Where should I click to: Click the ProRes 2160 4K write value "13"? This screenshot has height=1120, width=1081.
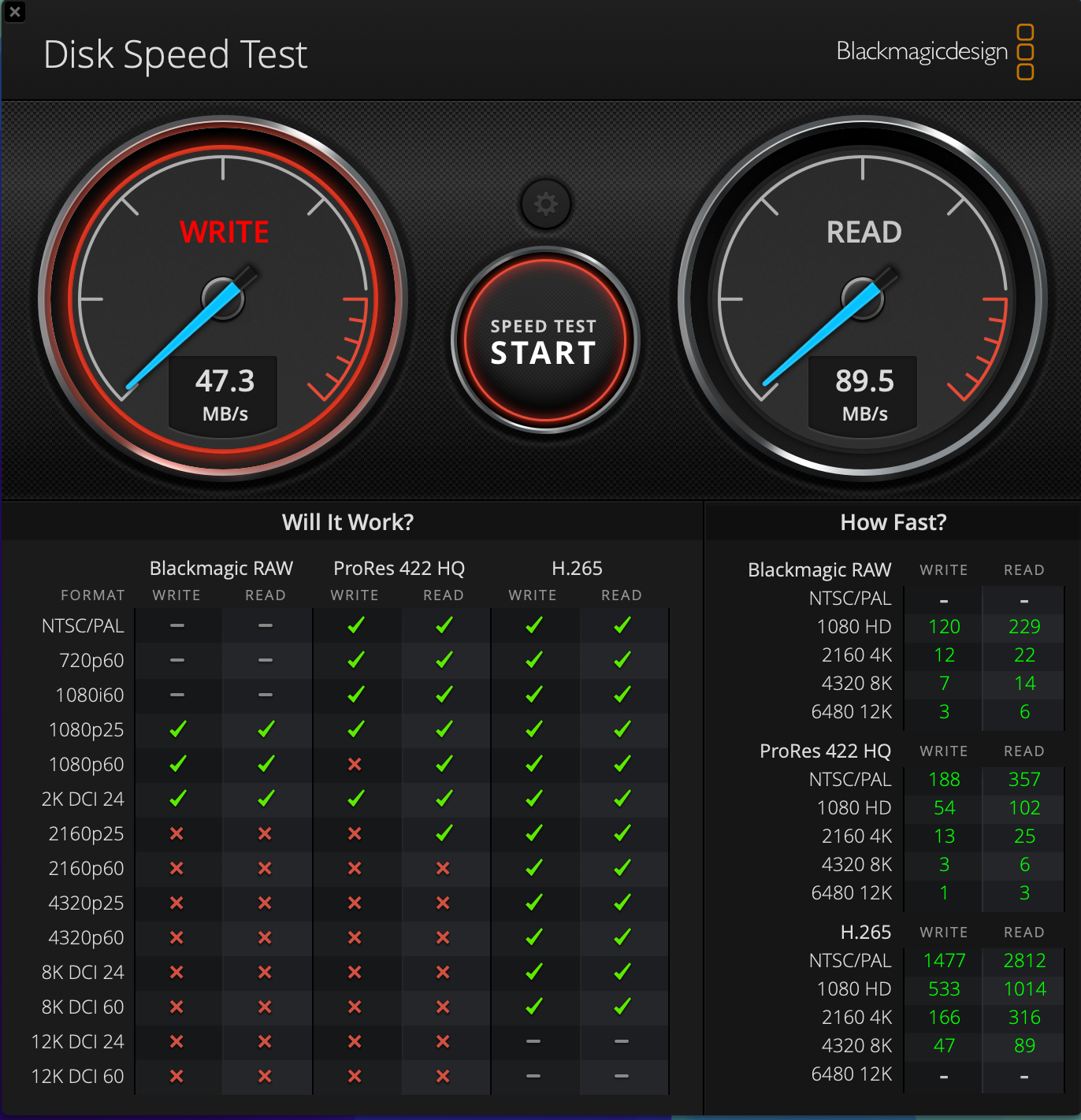pyautogui.click(x=944, y=836)
